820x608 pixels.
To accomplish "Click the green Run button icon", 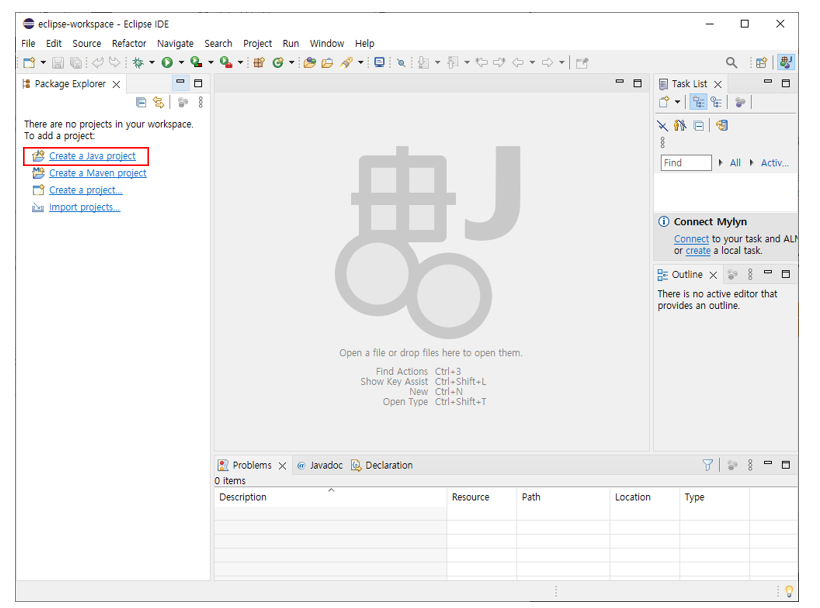I will (167, 63).
